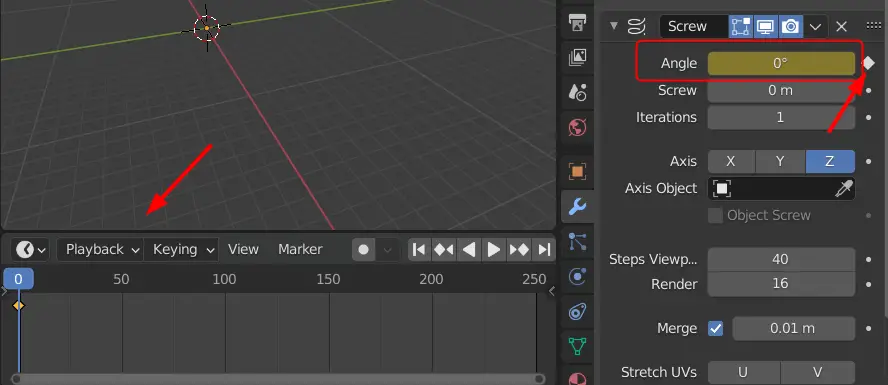Screen dimensions: 888x385
Task: Pick Axis Object with eyedropper
Action: coord(844,189)
